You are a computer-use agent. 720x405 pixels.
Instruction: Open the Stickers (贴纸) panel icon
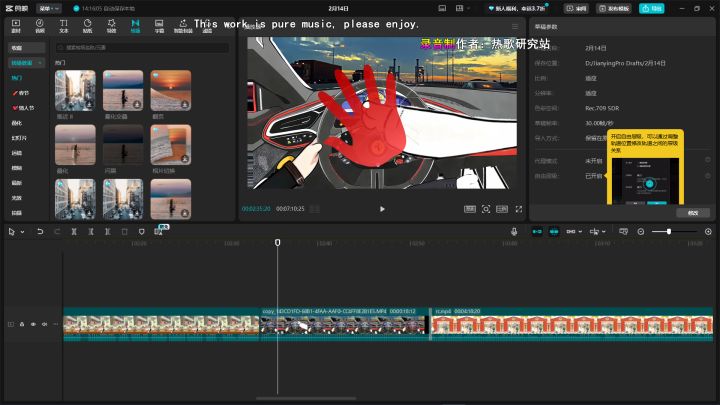coord(88,24)
